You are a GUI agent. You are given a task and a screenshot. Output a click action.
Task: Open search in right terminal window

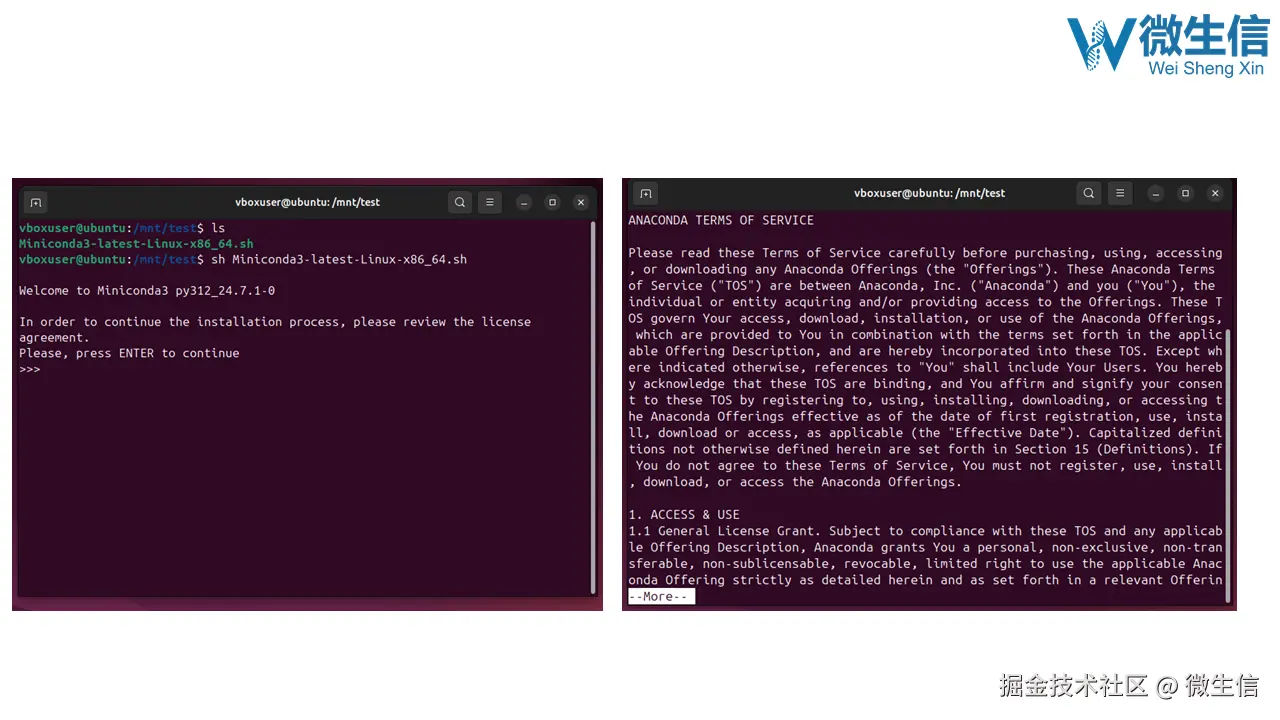point(1089,193)
